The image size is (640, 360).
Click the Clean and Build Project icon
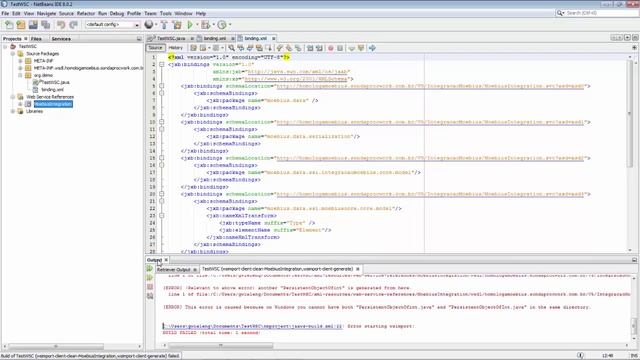pos(177,25)
